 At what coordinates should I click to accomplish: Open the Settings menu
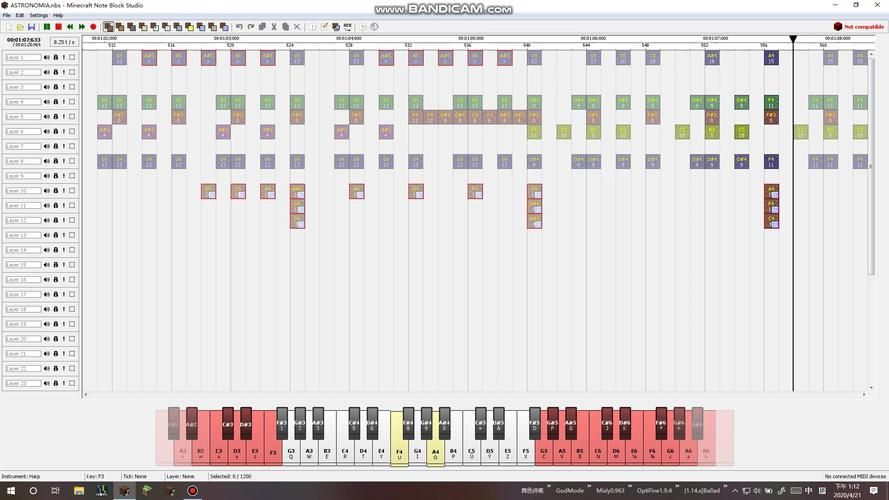39,15
